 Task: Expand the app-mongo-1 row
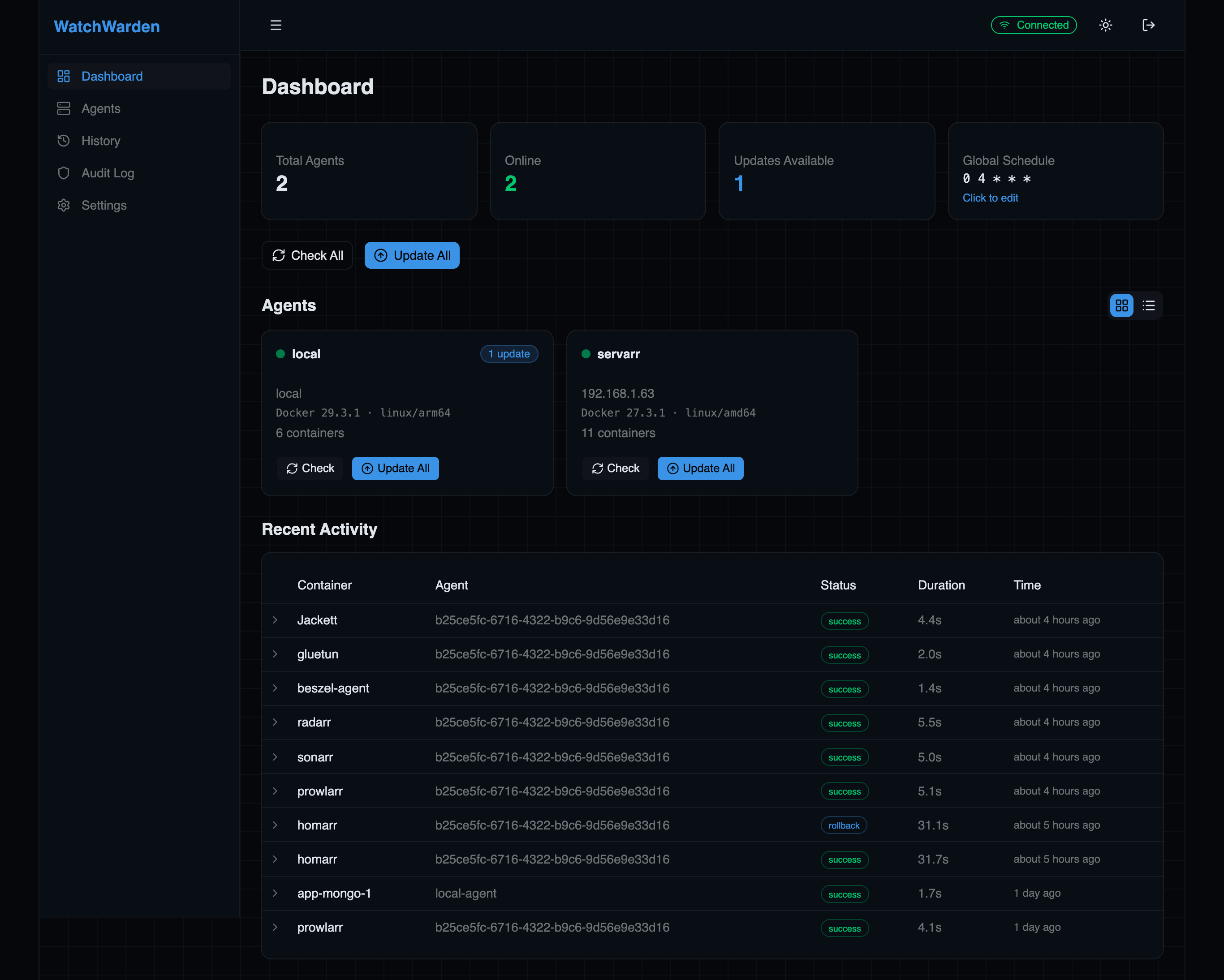pos(276,893)
